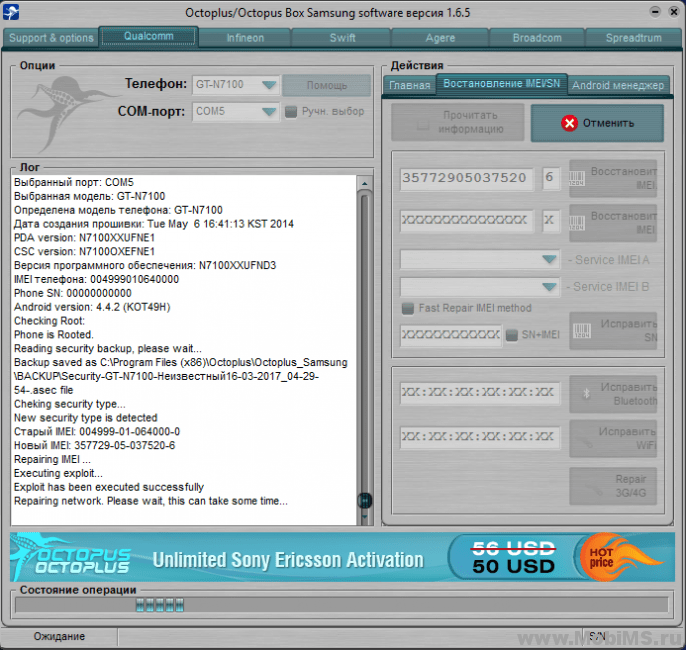Click the Octopus Octoplus banner logo
This screenshot has height=650, width=686.
(x=72, y=557)
